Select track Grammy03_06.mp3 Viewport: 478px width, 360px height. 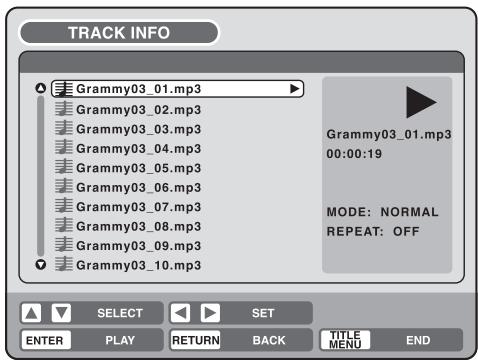[x=138, y=187]
